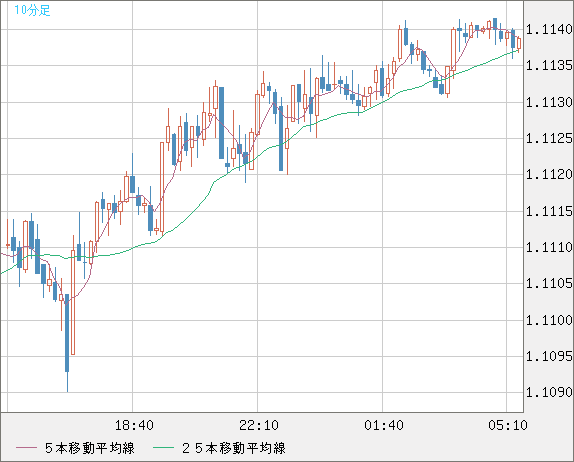Click the 1.1100 price axis label
Screen dimensions: 574x462
pyautogui.click(x=549, y=320)
